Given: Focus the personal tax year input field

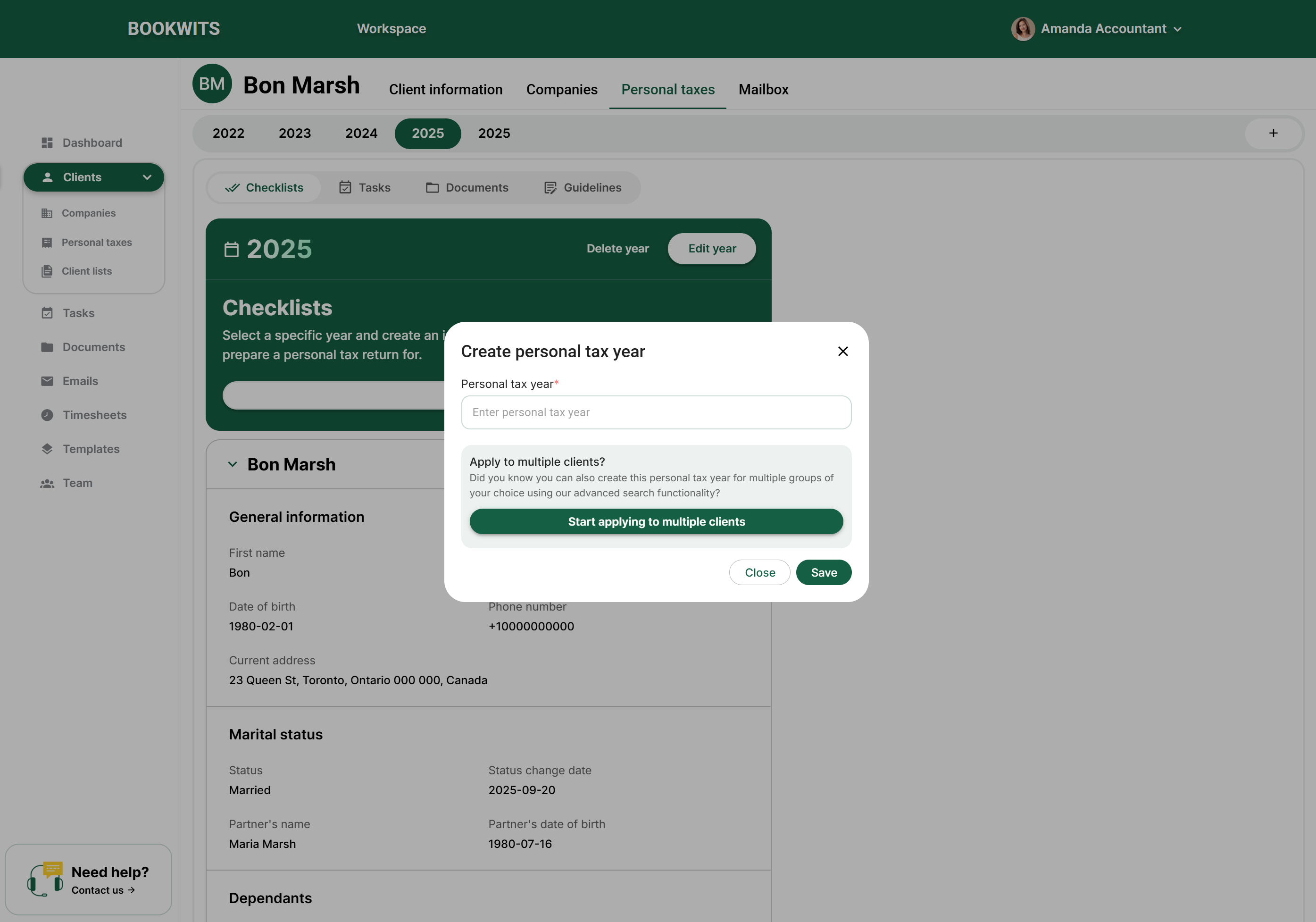Looking at the screenshot, I should 656,412.
